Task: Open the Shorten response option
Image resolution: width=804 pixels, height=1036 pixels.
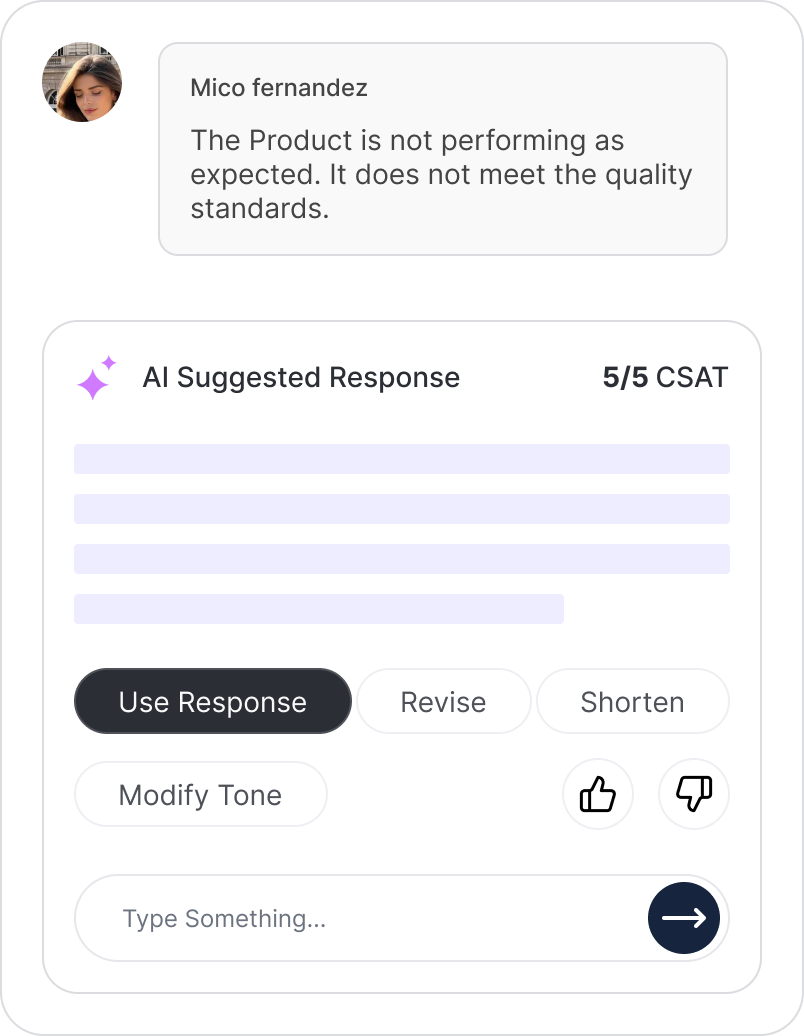Action: point(632,701)
